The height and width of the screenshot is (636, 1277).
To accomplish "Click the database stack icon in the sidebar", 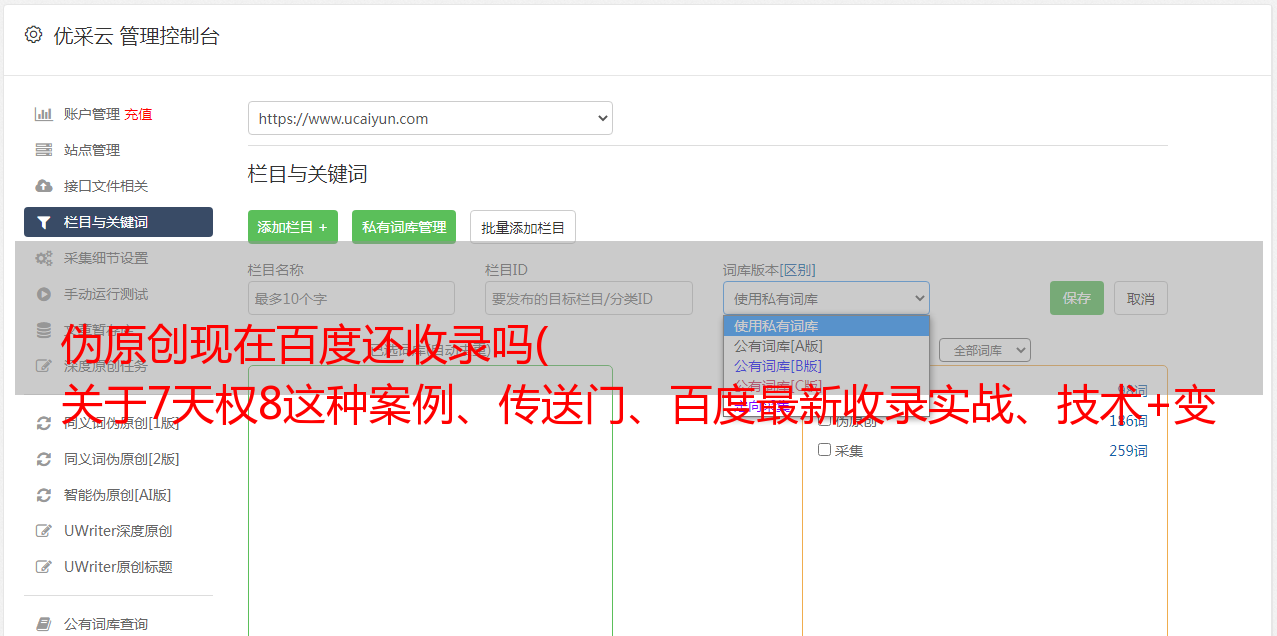I will [44, 330].
